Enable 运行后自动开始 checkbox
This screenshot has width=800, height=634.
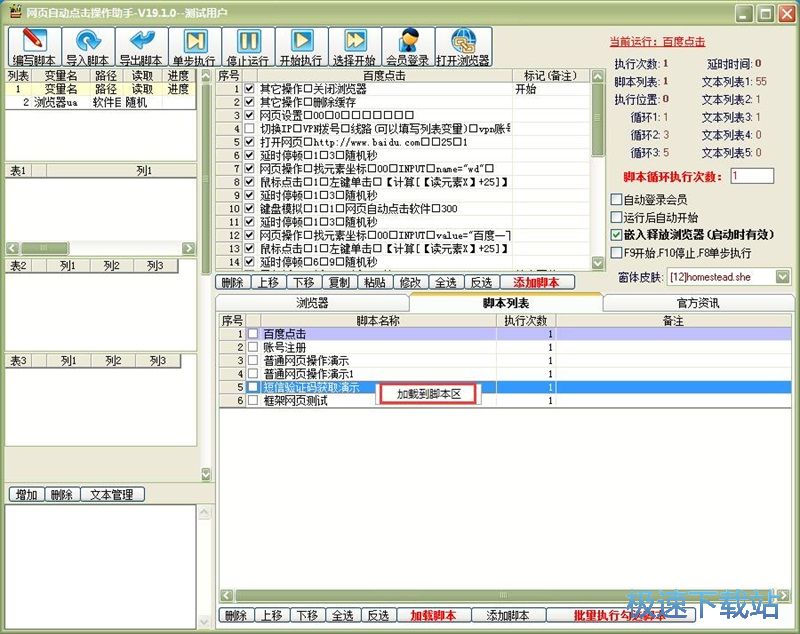click(616, 217)
